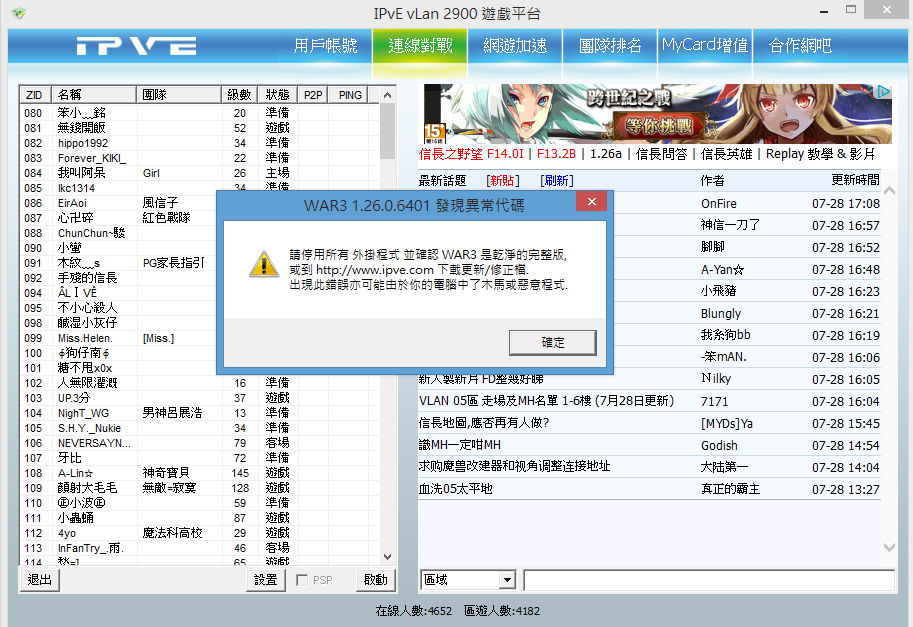Select user NighT_WG in row 104
Screen dimensions: 913x627
click(200, 413)
